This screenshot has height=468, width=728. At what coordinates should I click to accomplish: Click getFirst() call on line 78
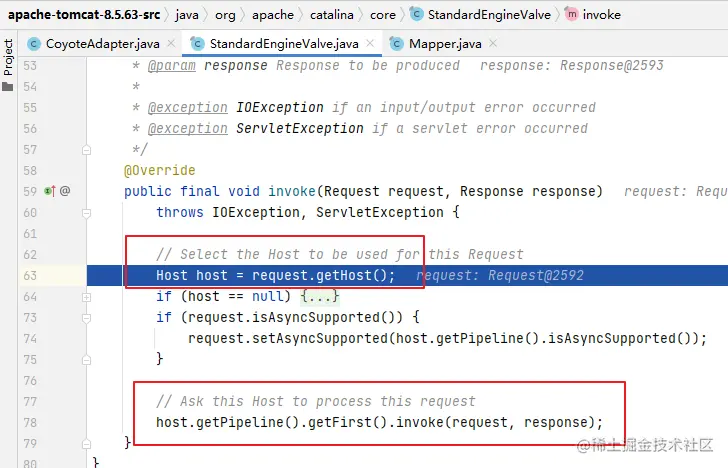(x=348, y=422)
